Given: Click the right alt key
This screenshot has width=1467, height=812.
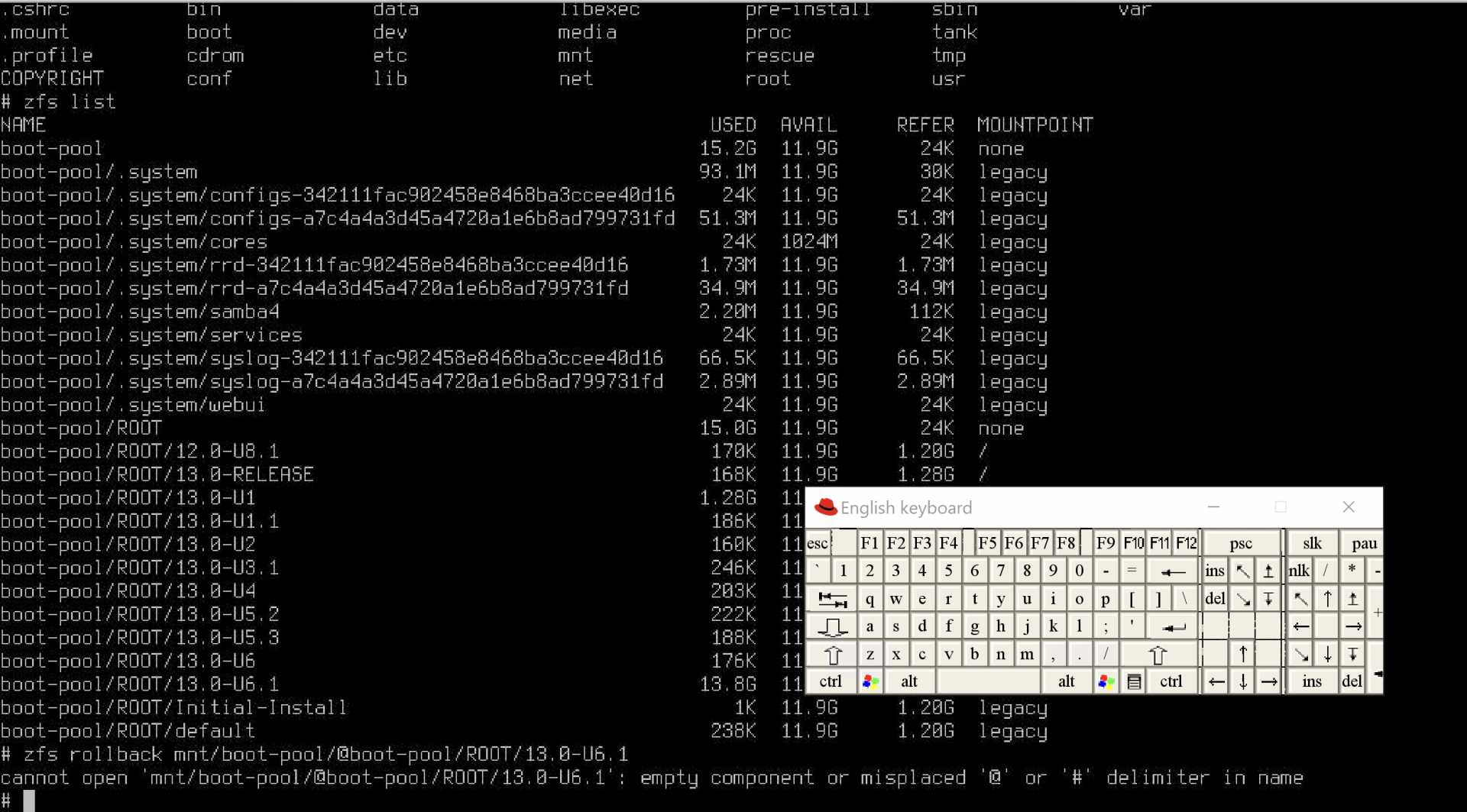Looking at the screenshot, I should 1067,681.
